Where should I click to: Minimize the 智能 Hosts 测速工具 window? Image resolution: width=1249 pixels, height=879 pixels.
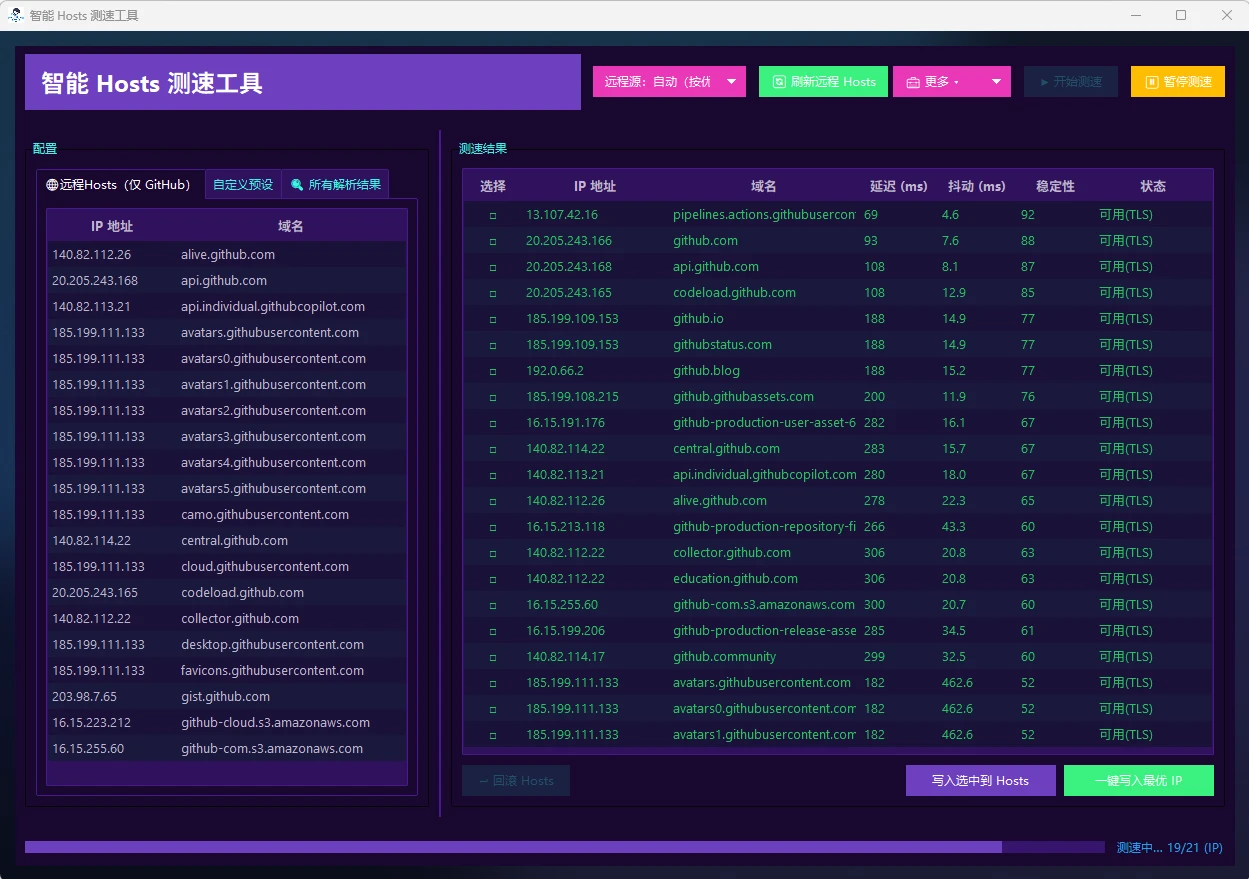(1135, 15)
